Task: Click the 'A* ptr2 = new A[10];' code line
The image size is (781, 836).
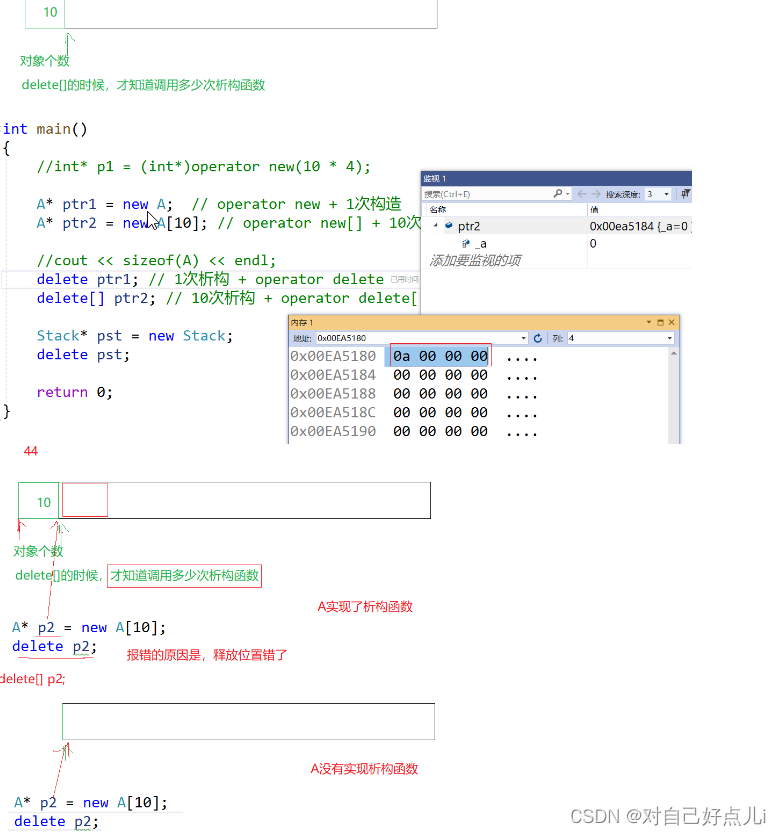Action: click(122, 223)
